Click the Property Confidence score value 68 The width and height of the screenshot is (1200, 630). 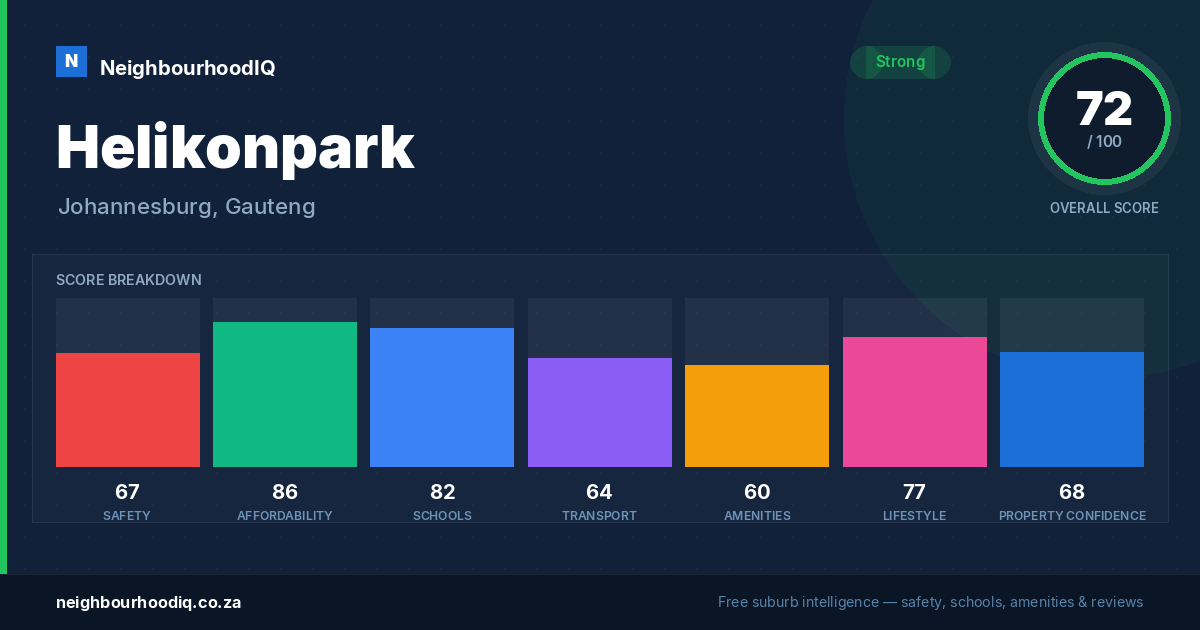tap(1072, 492)
